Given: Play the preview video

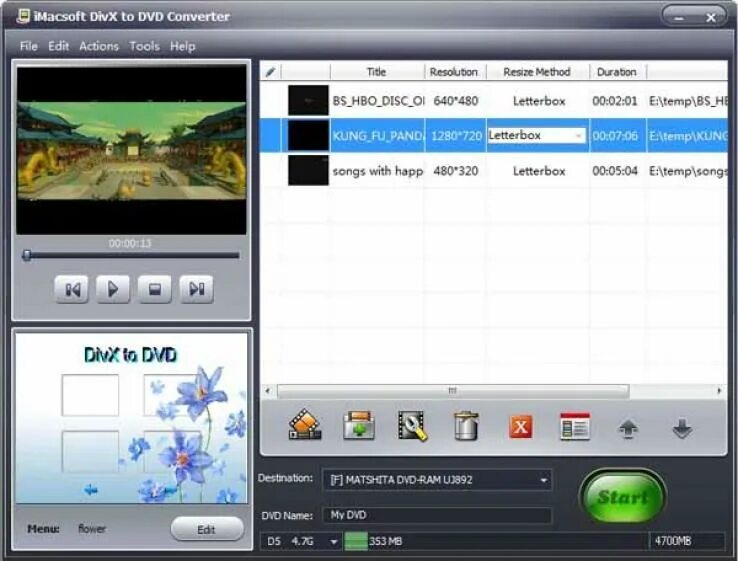Looking at the screenshot, I should click(113, 289).
